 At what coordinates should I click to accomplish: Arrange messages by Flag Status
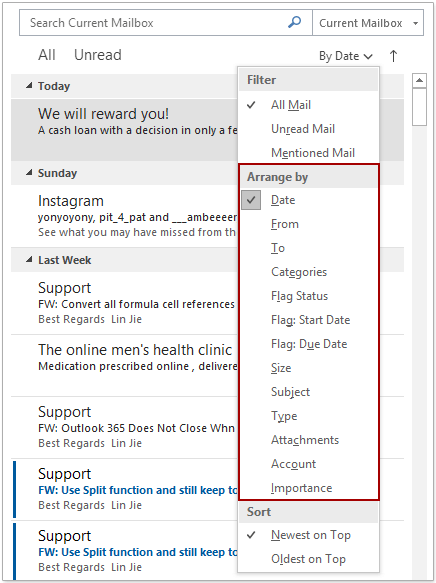click(x=309, y=296)
